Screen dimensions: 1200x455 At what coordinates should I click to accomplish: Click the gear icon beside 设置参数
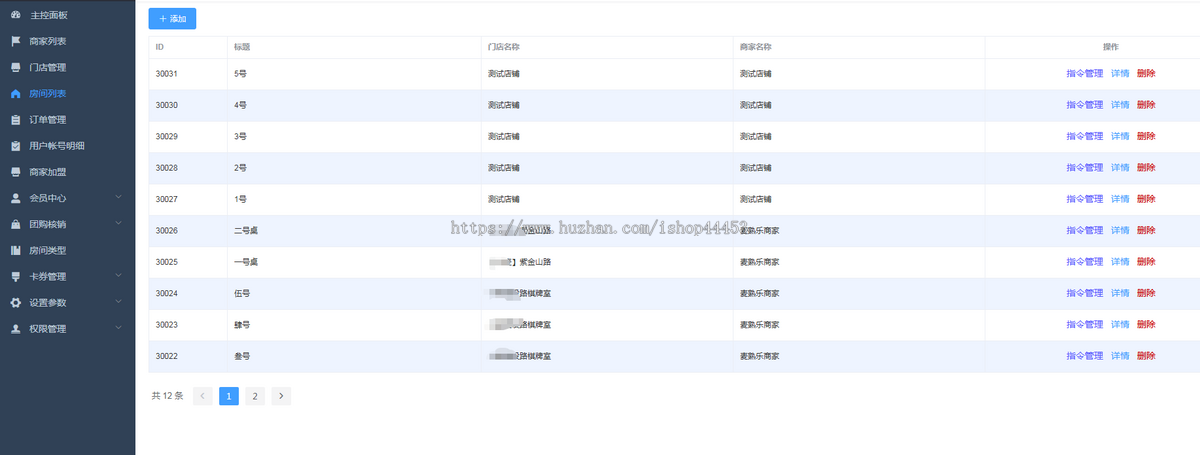pos(15,302)
